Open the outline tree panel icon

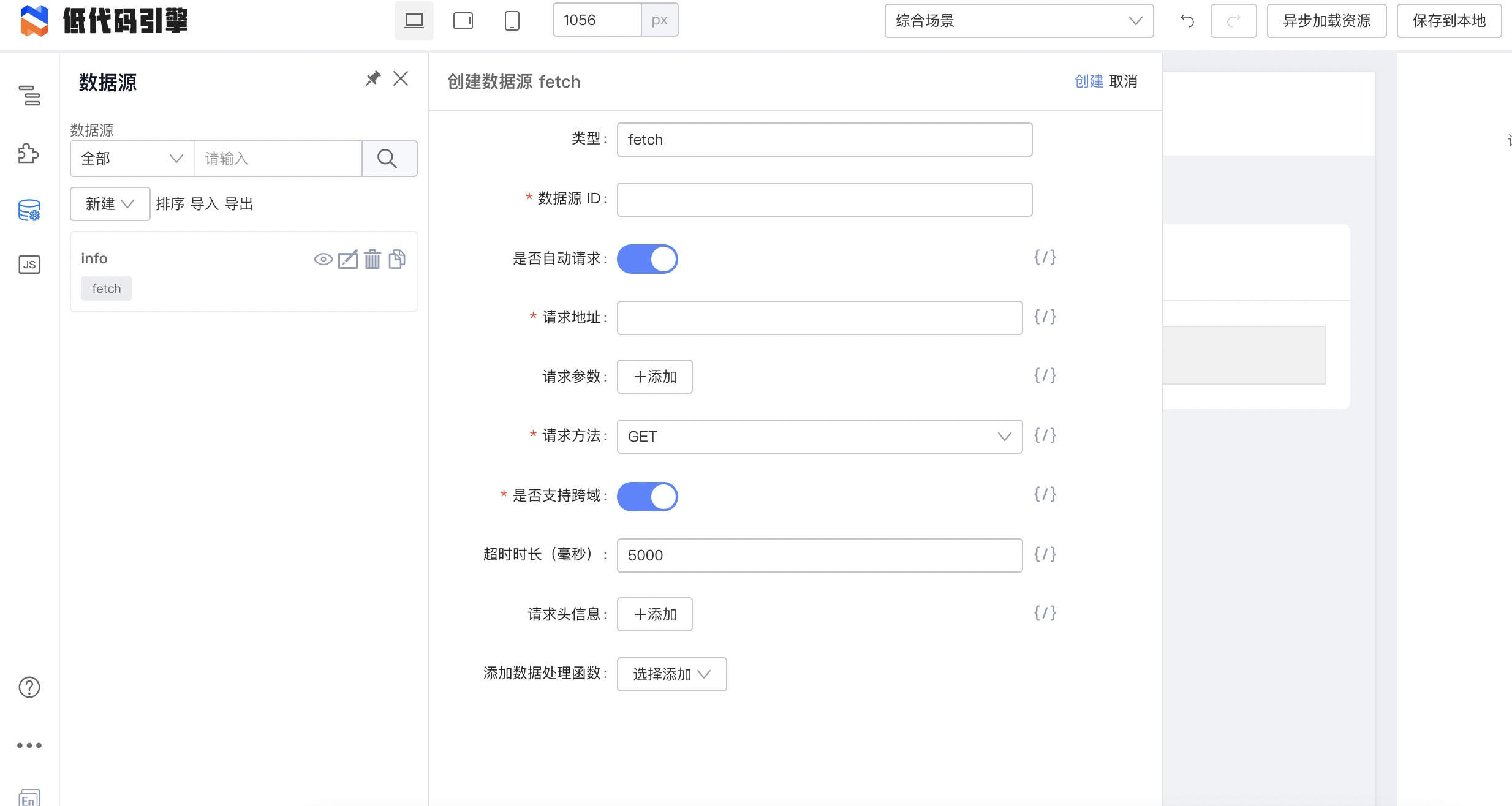click(29, 96)
